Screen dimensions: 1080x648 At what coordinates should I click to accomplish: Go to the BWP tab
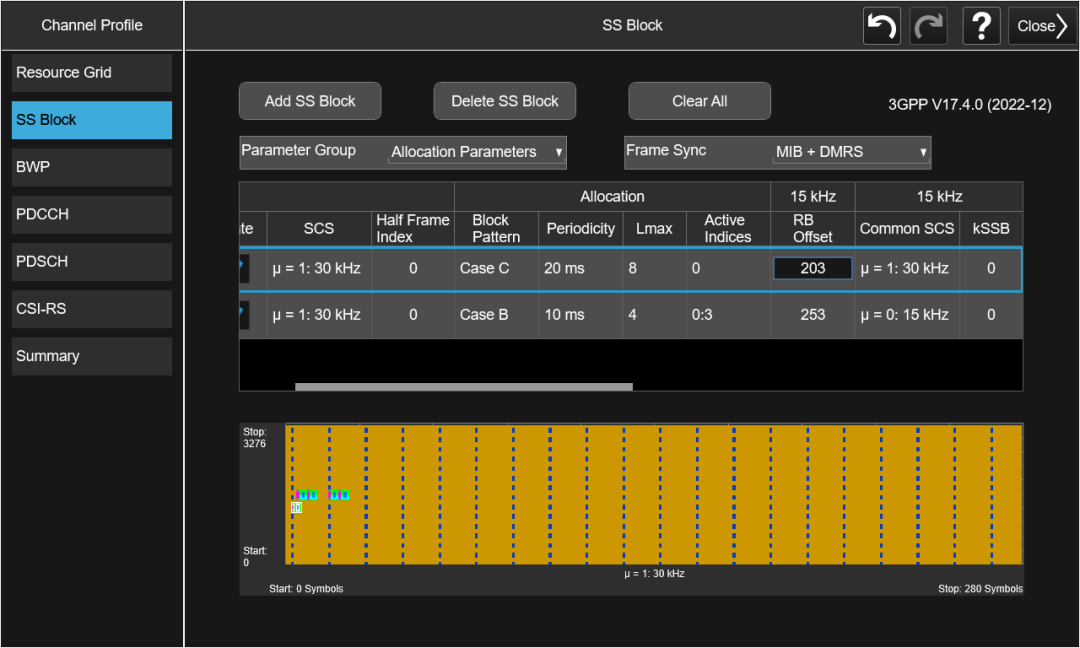pyautogui.click(x=92, y=167)
